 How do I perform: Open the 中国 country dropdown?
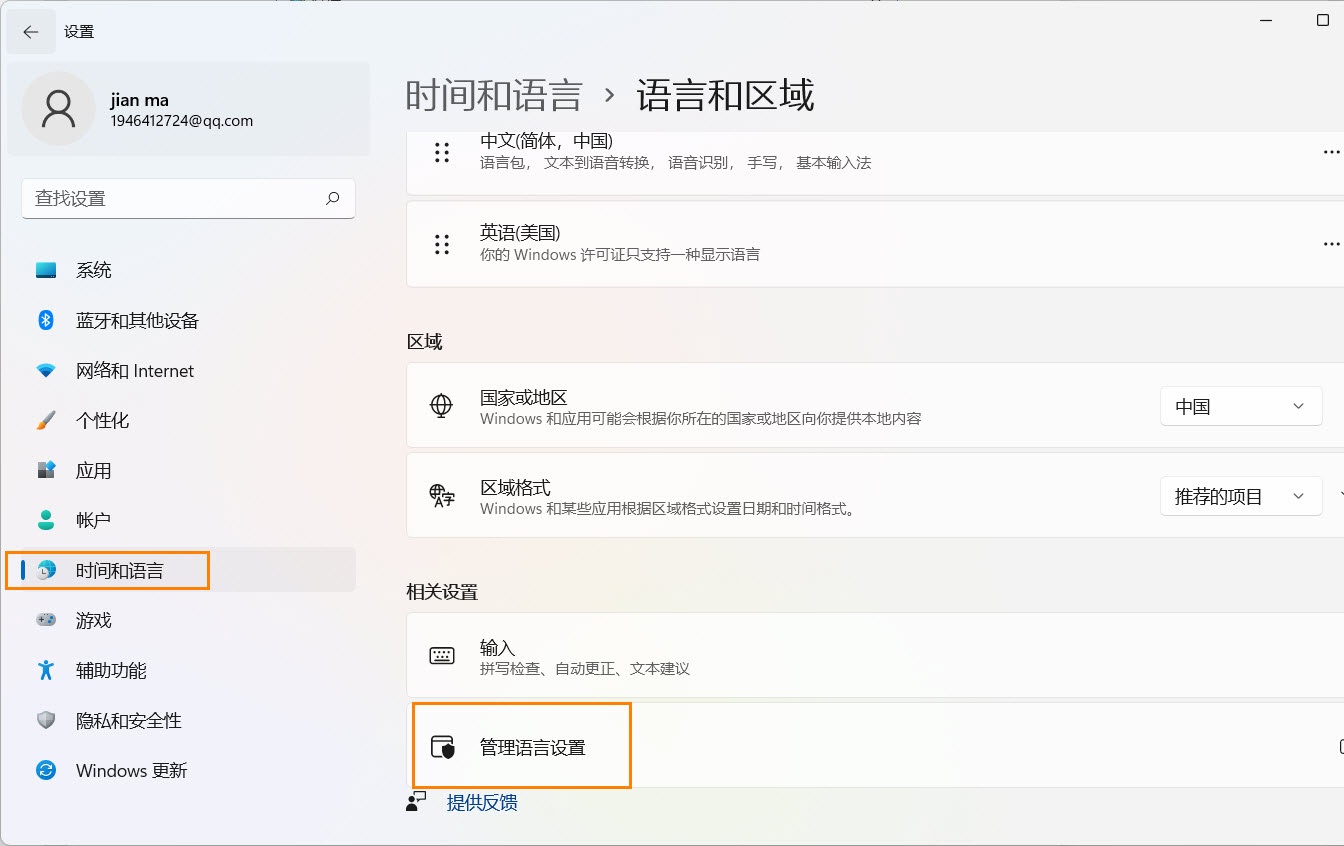[1241, 406]
